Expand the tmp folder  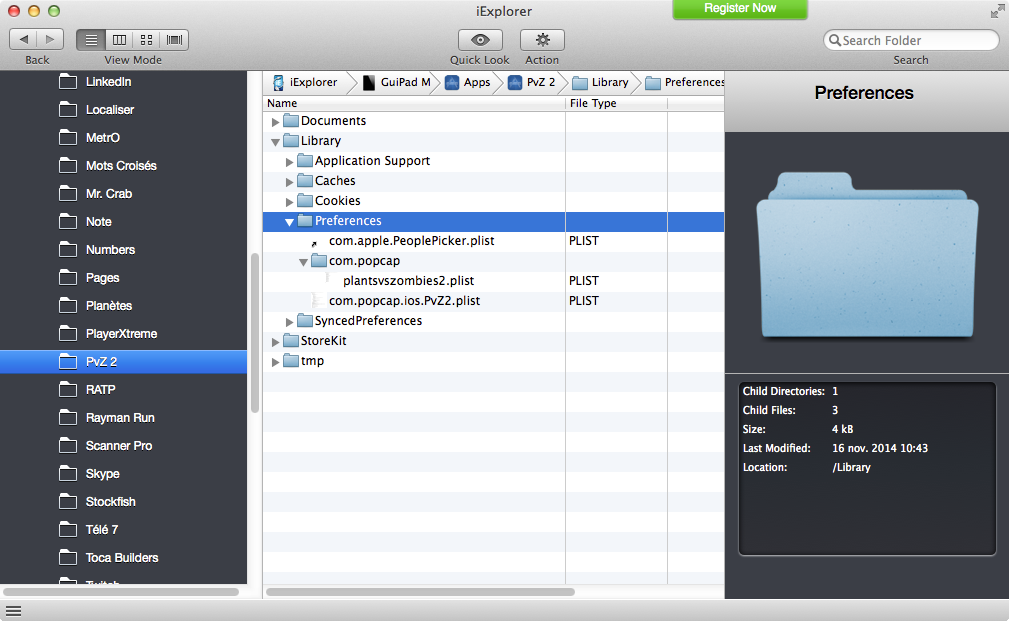(x=275, y=362)
